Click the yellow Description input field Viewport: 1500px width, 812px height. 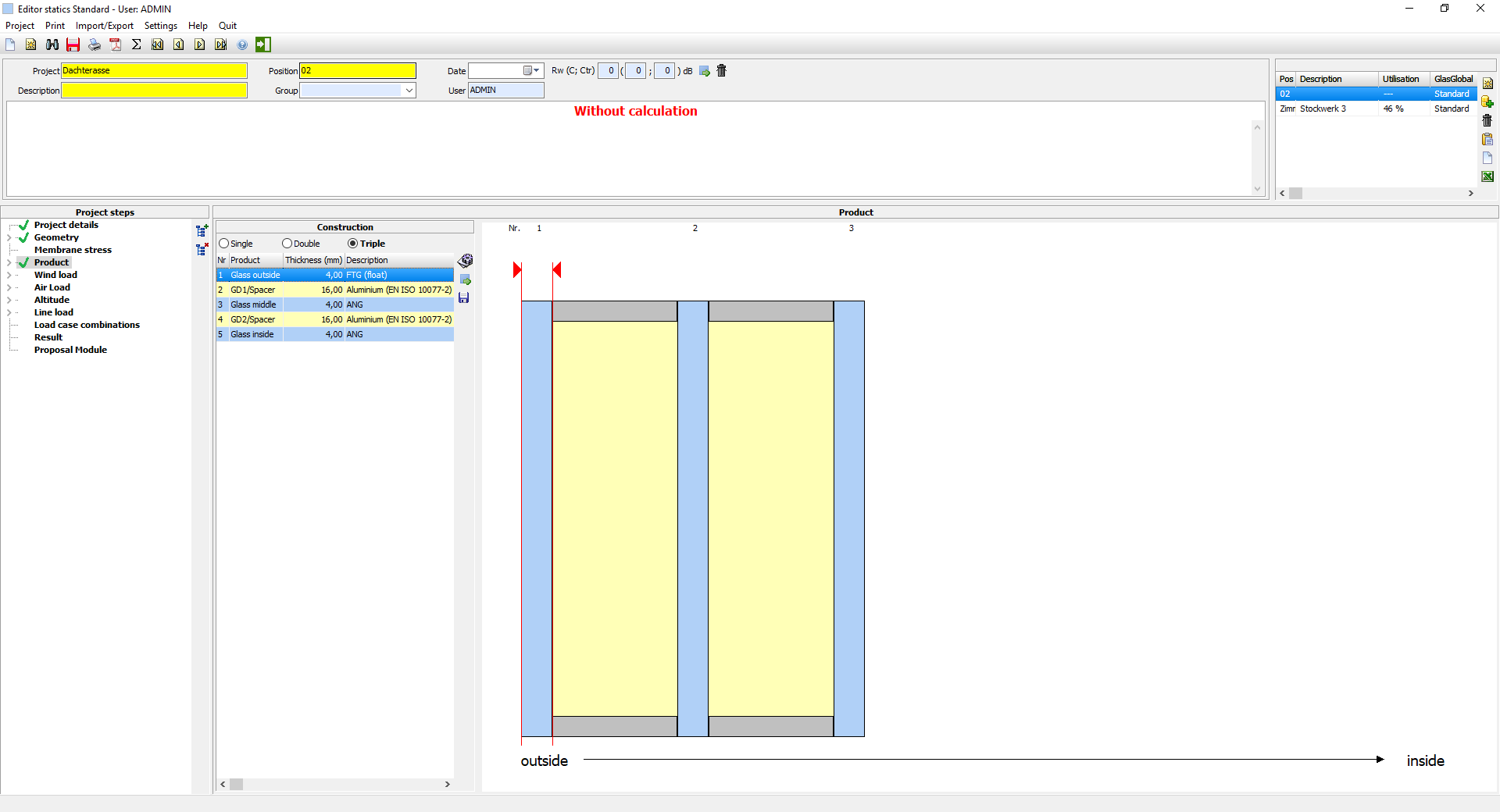[154, 91]
